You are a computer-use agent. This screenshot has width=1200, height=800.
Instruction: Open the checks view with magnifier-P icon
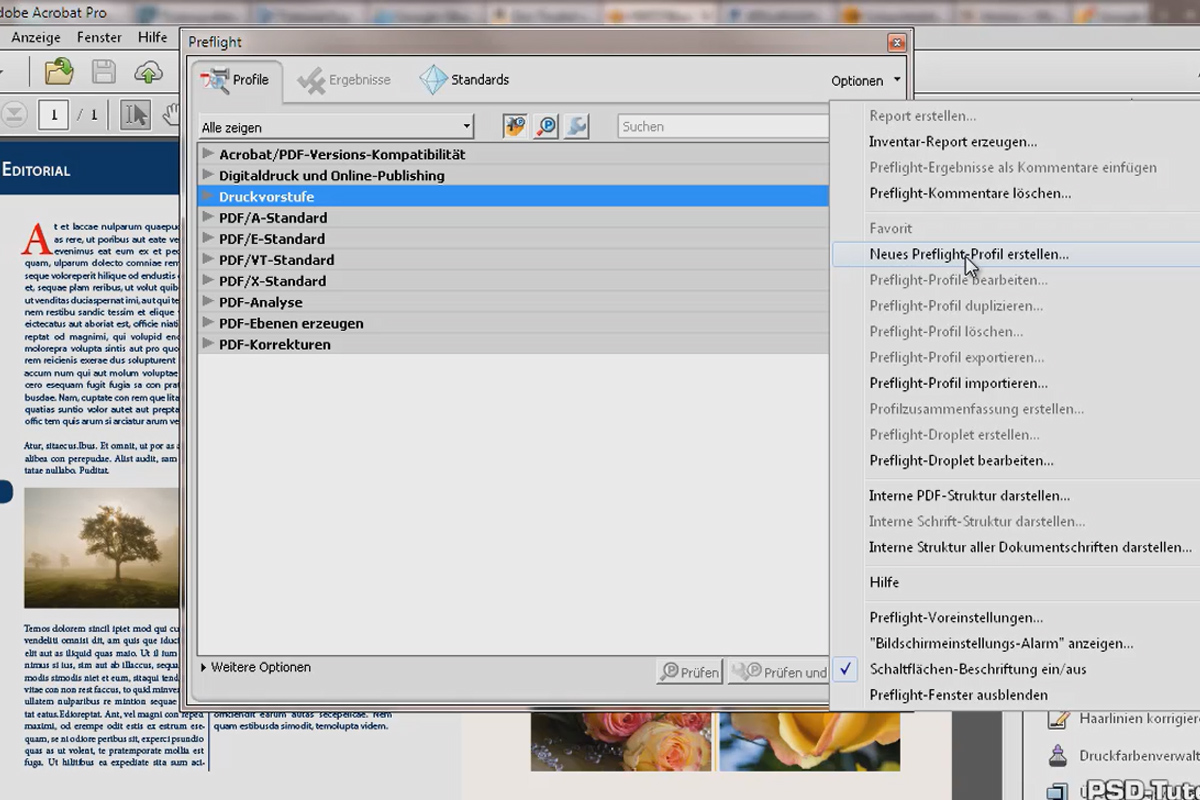pos(545,126)
